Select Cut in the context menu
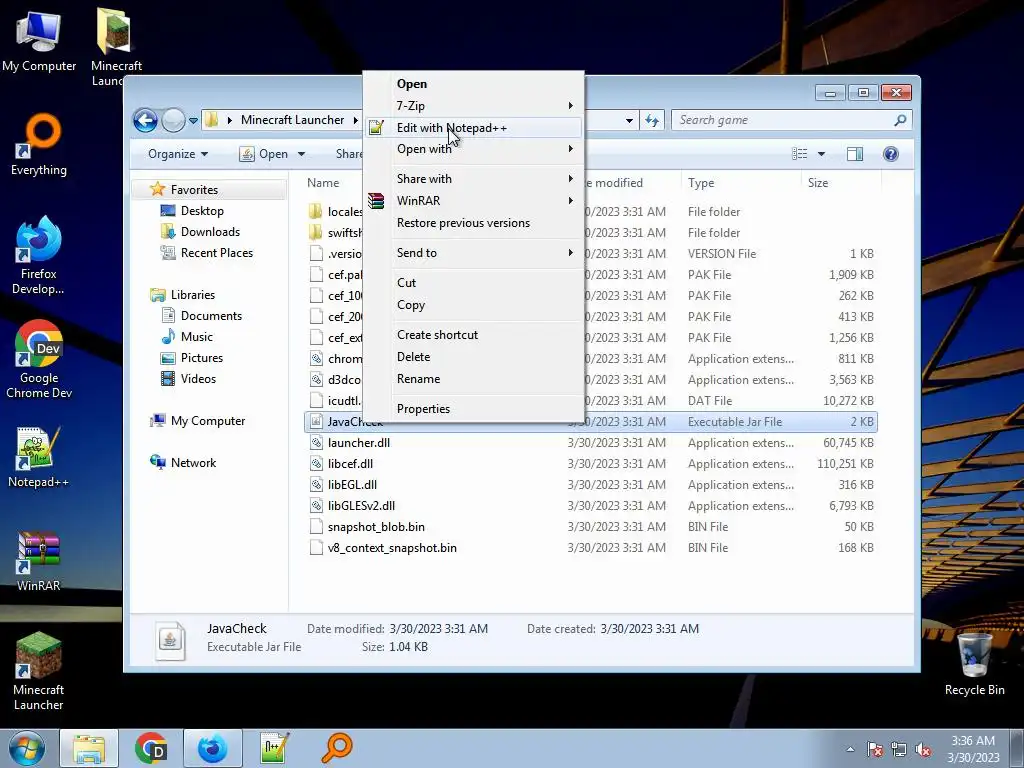Screen dimensions: 1024x768 point(473,283)
